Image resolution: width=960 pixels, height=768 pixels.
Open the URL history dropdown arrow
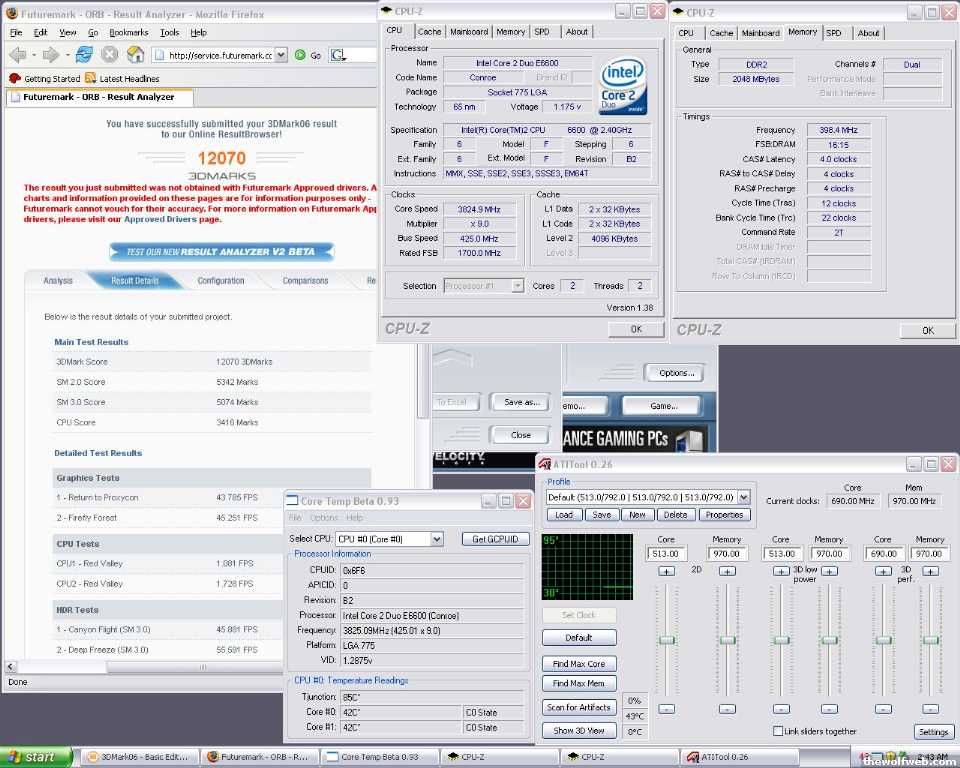tap(281, 55)
